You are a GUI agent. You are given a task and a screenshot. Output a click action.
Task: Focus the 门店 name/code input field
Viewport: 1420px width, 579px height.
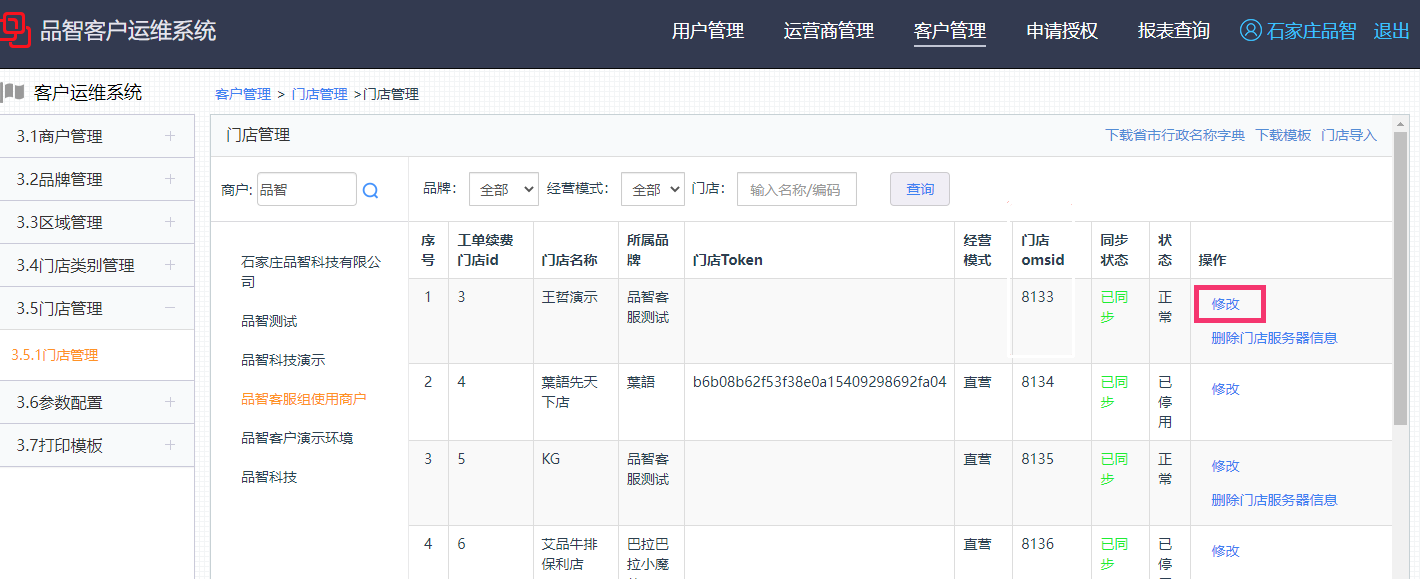pos(797,189)
